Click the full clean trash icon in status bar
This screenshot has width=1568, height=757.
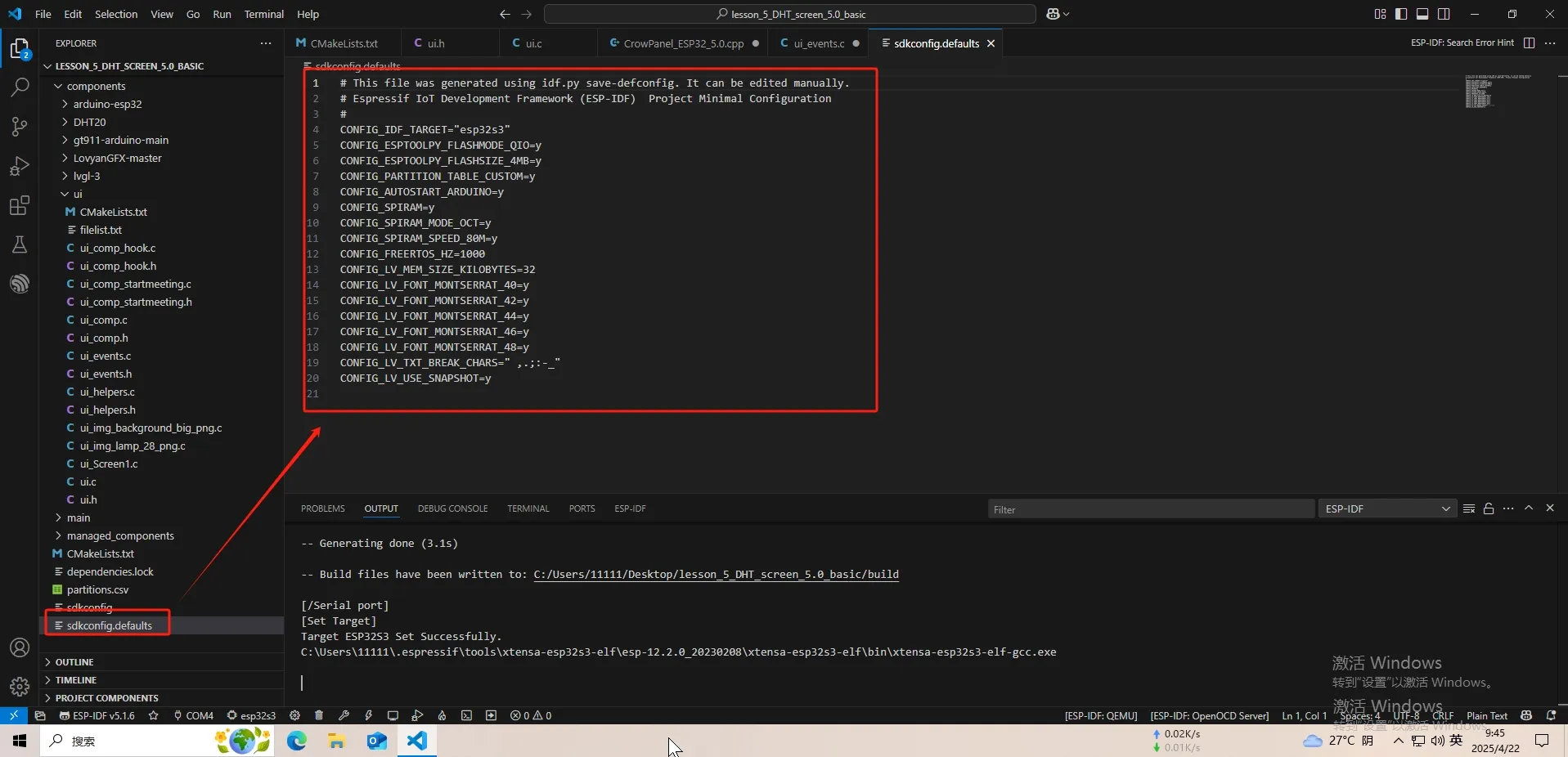(319, 715)
